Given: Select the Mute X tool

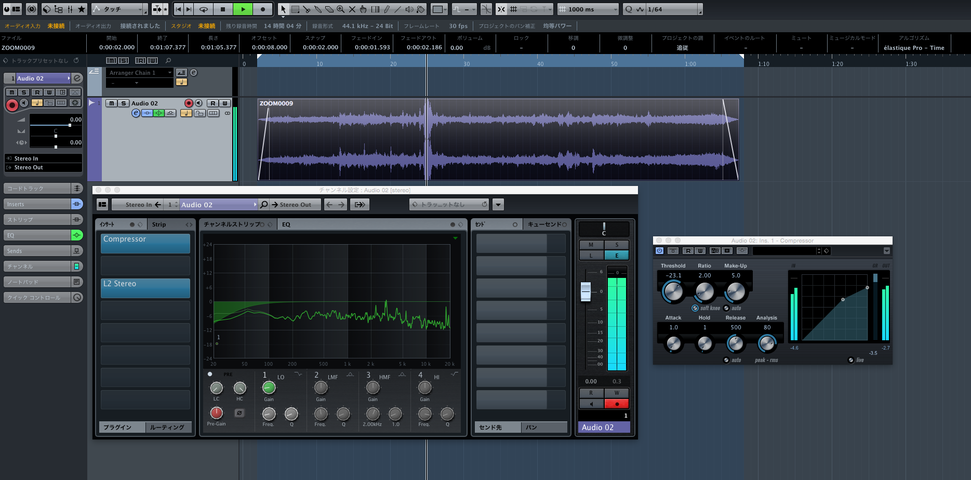Looking at the screenshot, I should [x=352, y=9].
